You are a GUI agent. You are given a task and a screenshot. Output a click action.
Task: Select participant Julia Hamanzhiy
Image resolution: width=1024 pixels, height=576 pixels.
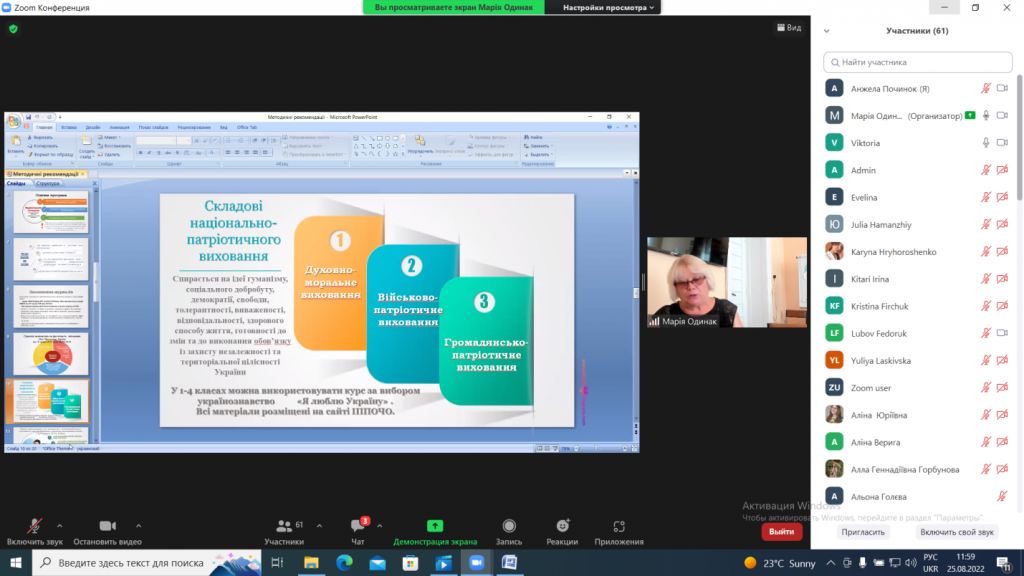(x=918, y=224)
